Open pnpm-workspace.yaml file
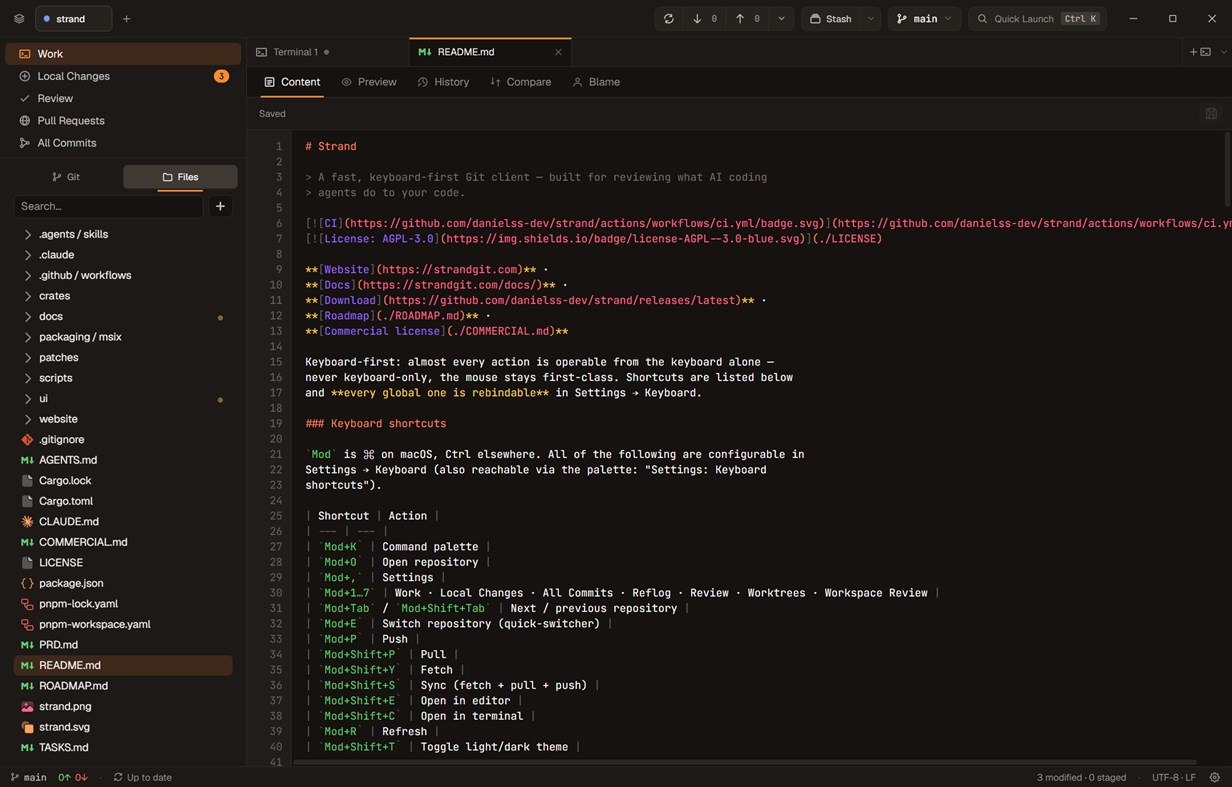The width and height of the screenshot is (1232, 787). (123, 624)
